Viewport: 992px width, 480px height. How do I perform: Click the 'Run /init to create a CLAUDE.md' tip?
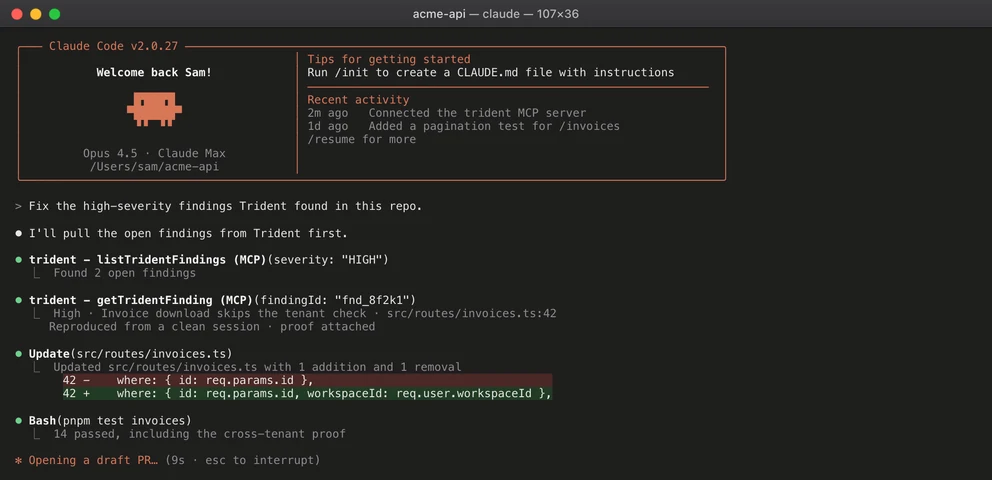point(491,72)
